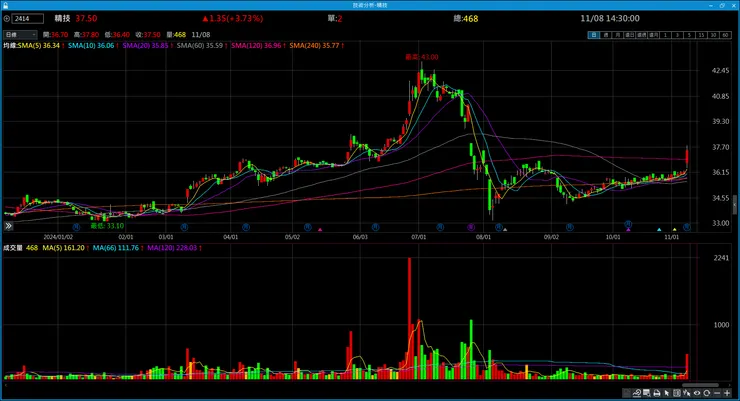Click the purple circle marker before 08/01
The image size is (740, 401).
(471, 227)
